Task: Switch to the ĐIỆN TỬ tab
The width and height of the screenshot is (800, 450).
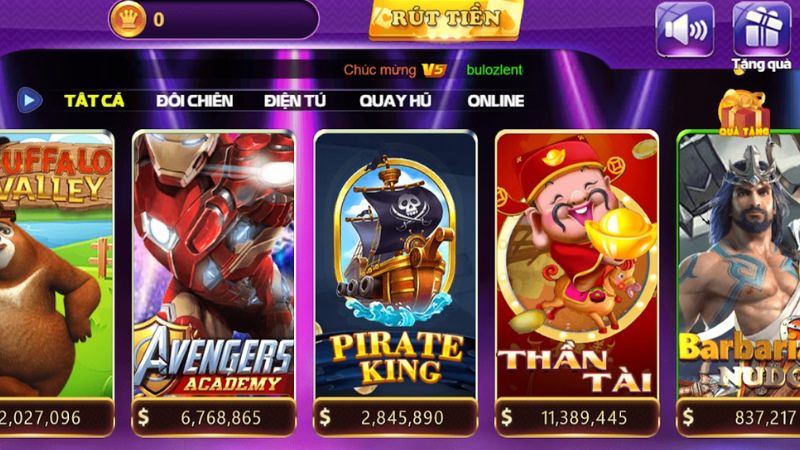Action: pos(294,101)
